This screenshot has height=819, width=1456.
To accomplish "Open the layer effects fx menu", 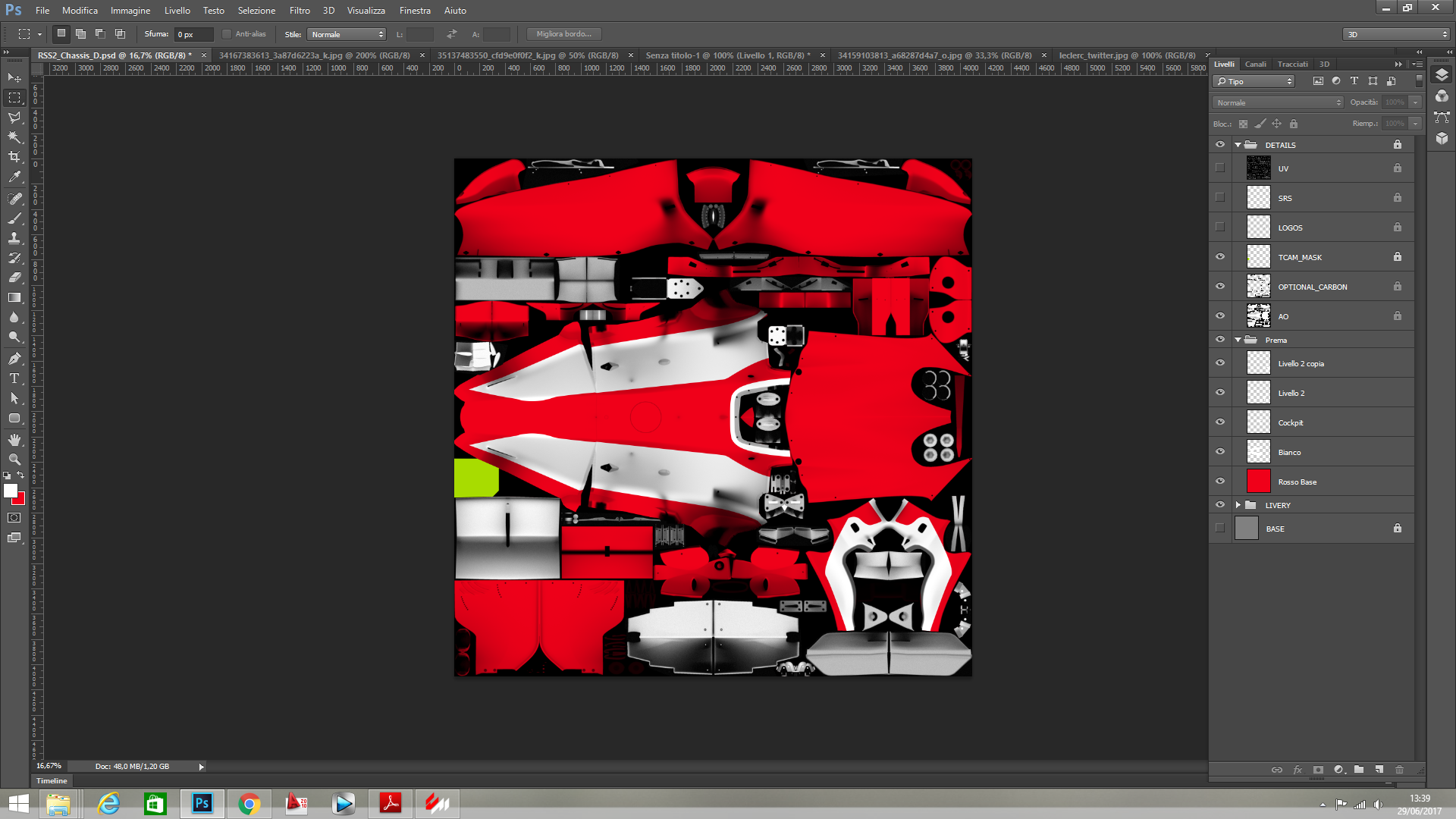I will tap(1298, 770).
